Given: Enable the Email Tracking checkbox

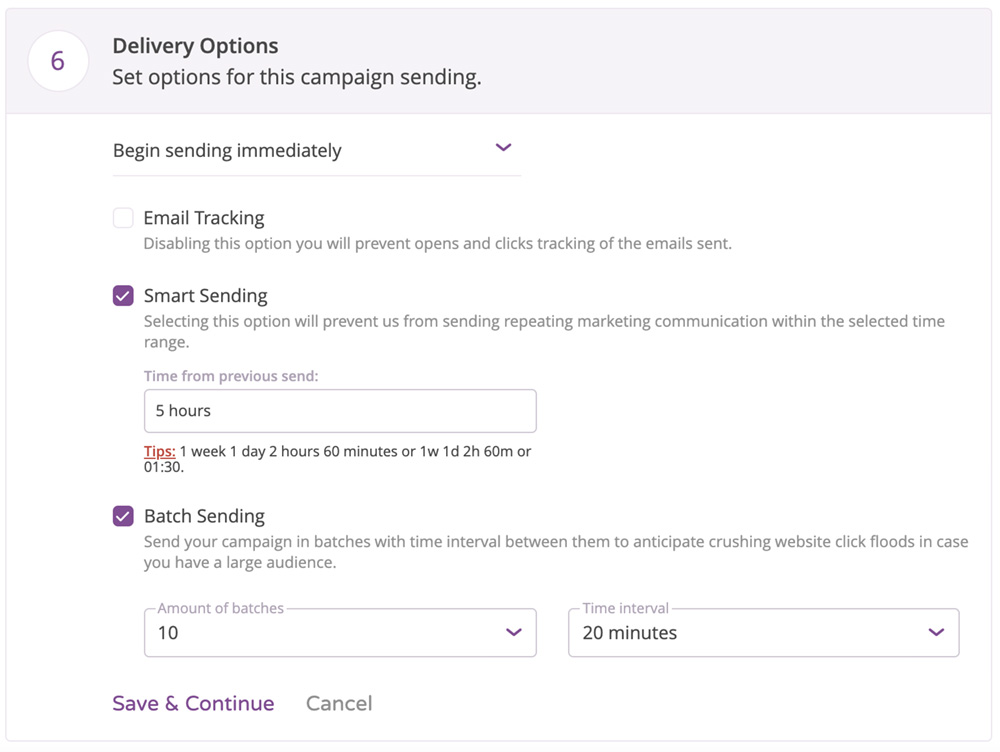Looking at the screenshot, I should point(123,218).
